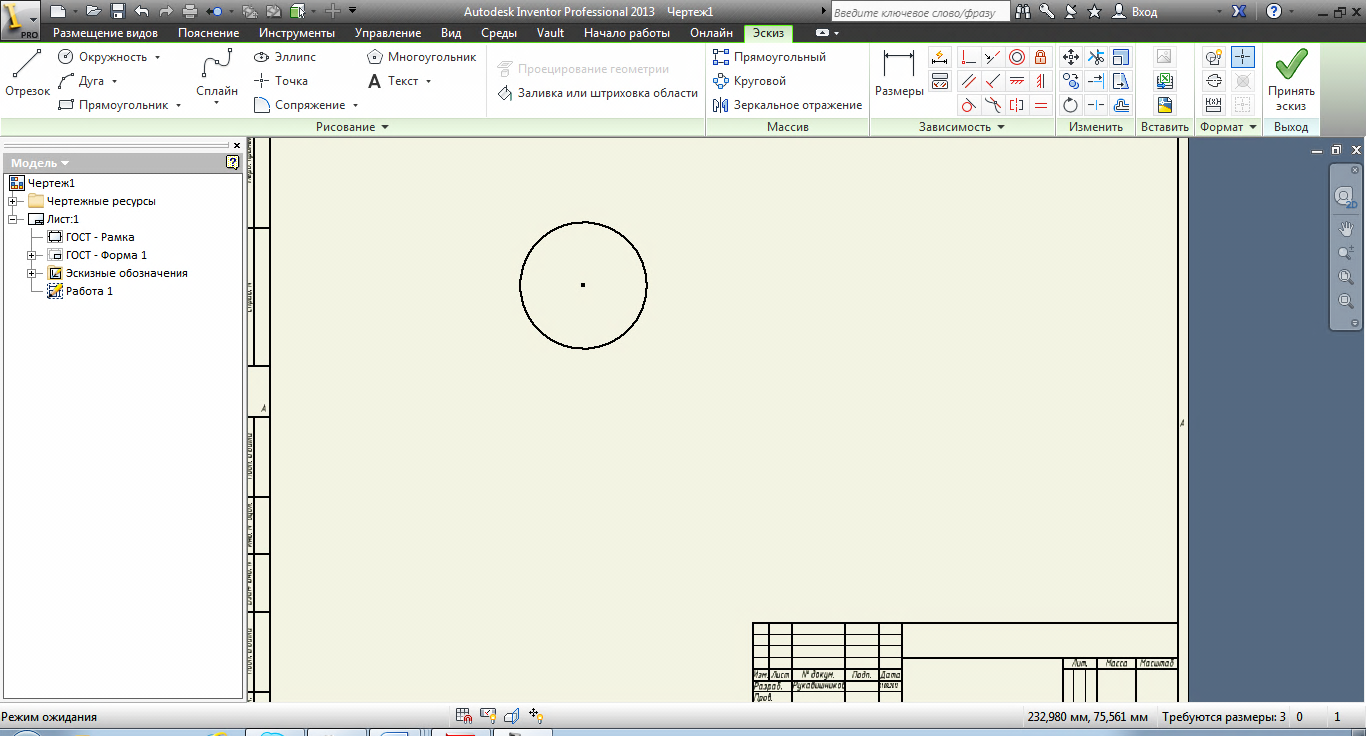This screenshot has height=736, width=1366.
Task: Select the Сопряжение fillet tool
Action: (300, 105)
